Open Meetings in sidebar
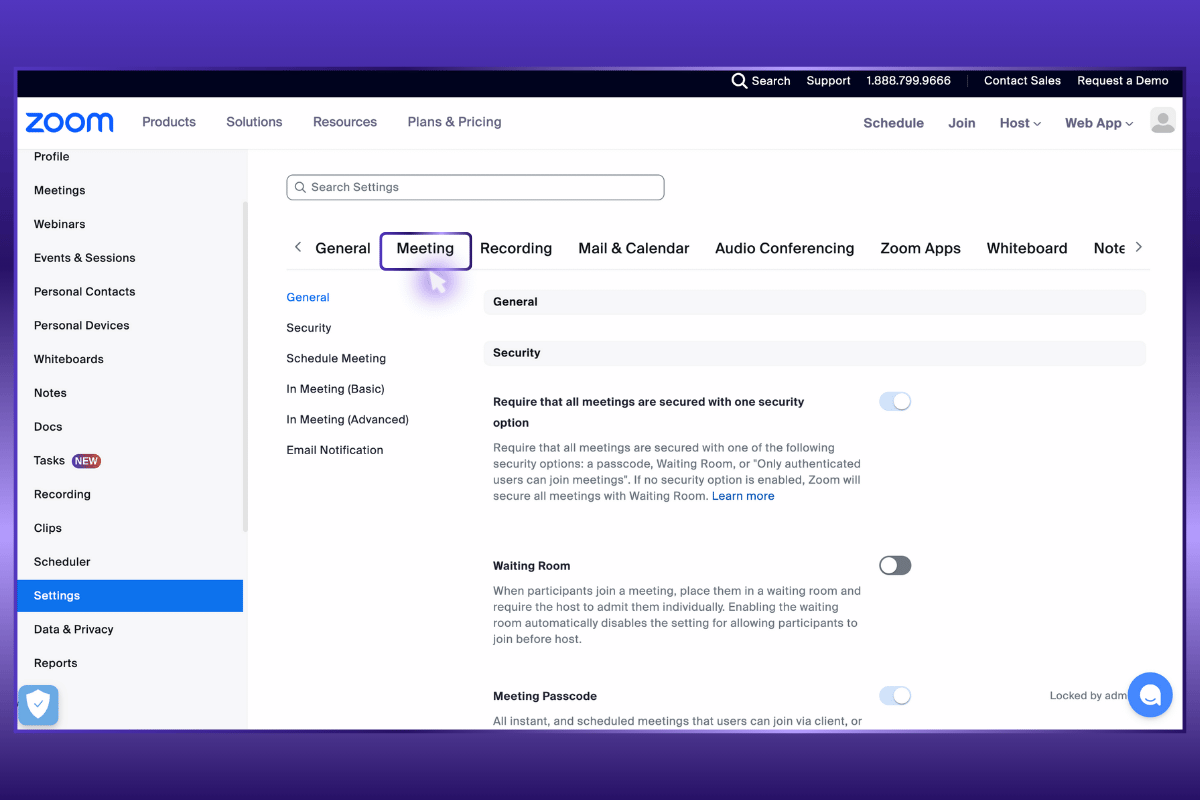The height and width of the screenshot is (800, 1200). click(x=60, y=190)
